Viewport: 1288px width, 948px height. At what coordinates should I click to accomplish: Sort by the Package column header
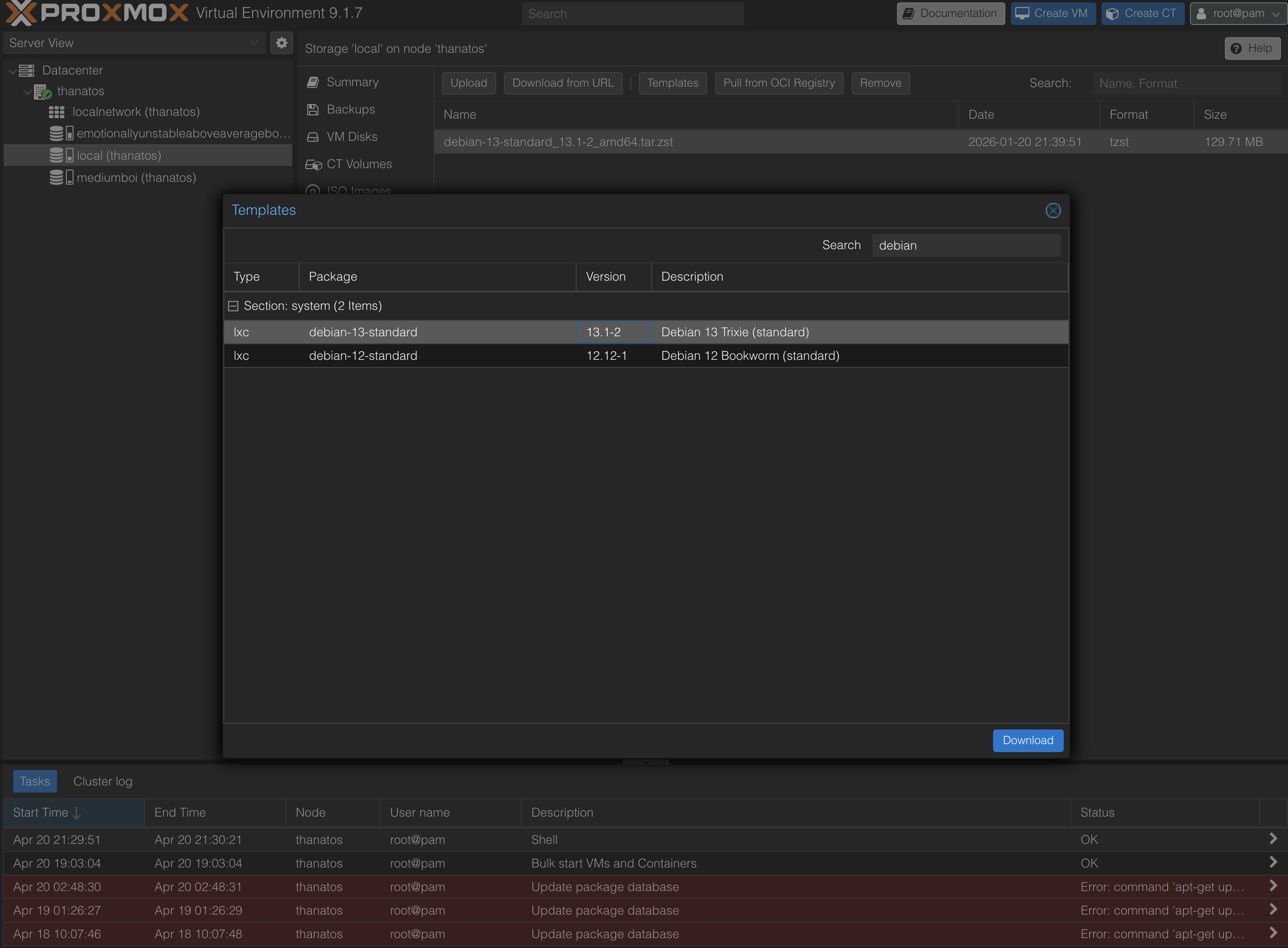point(437,276)
